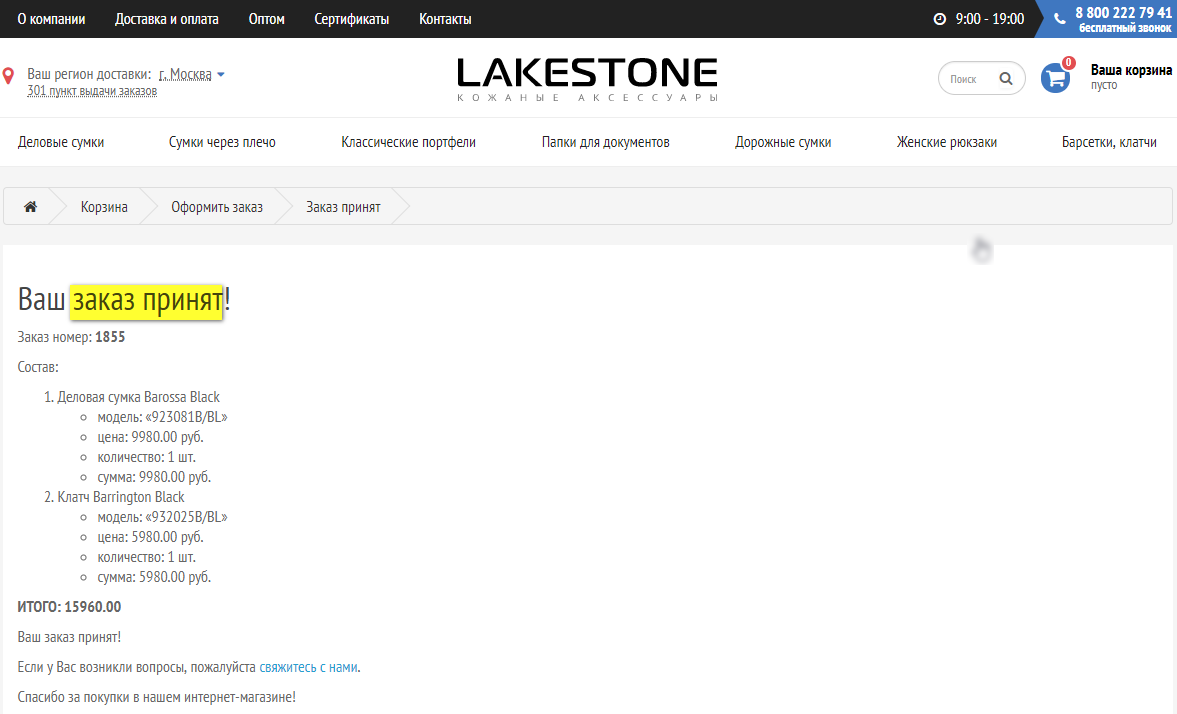Click the Ваш заказ принят! heading
This screenshot has width=1177, height=714.
[x=124, y=300]
